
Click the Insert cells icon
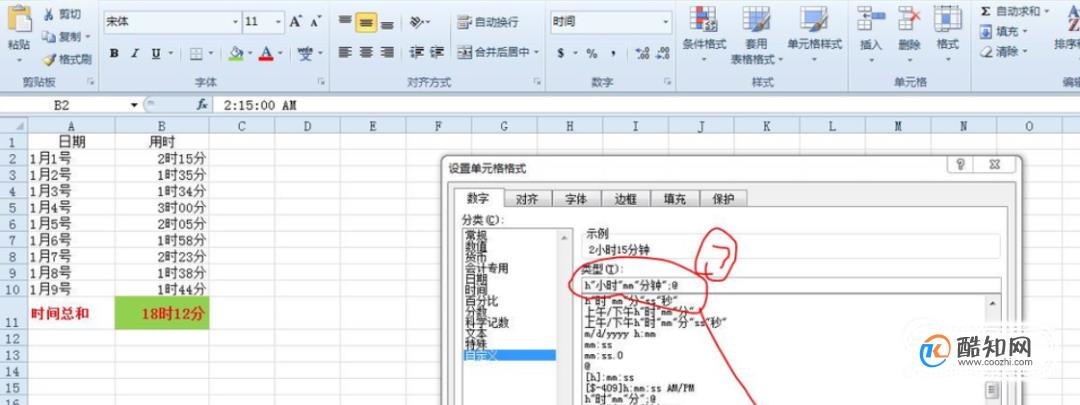point(871,19)
